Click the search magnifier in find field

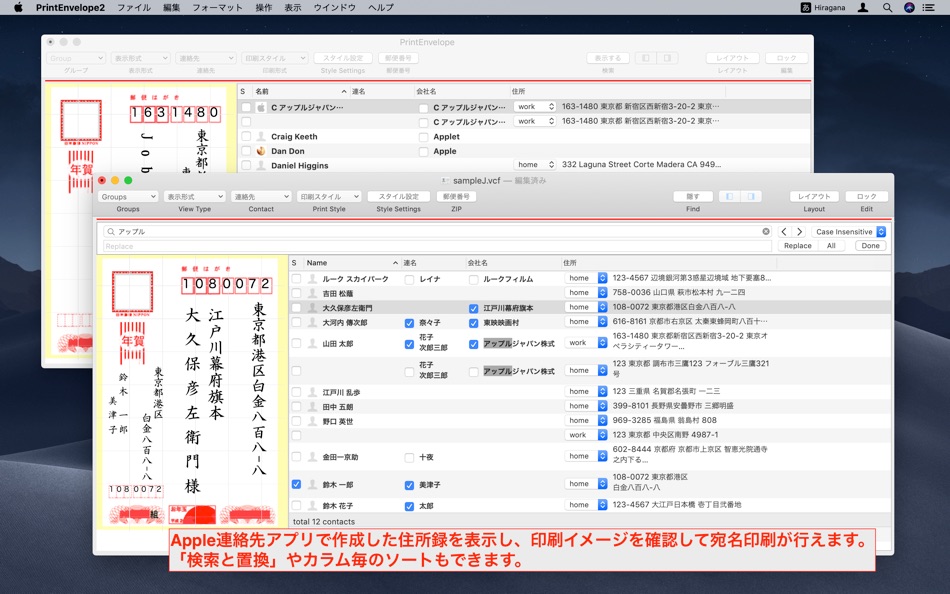pyautogui.click(x=110, y=232)
